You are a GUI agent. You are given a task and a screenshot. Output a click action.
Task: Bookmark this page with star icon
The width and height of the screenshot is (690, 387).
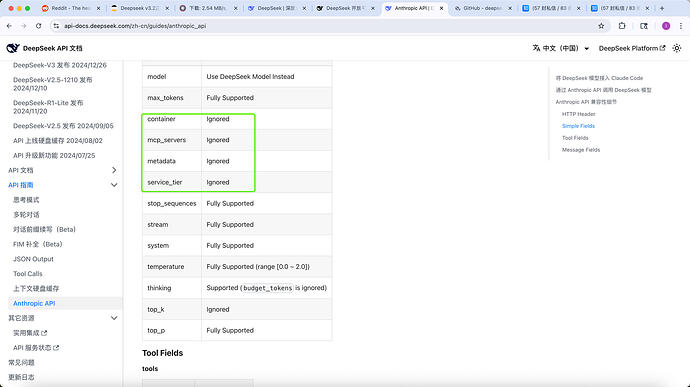[601, 26]
